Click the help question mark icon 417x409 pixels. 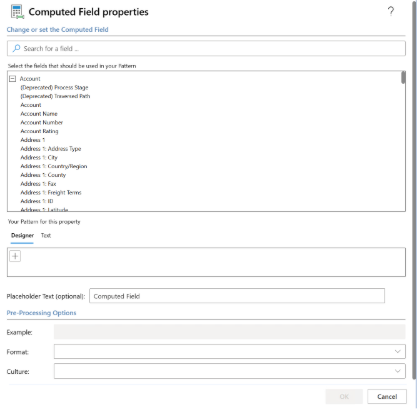click(391, 11)
